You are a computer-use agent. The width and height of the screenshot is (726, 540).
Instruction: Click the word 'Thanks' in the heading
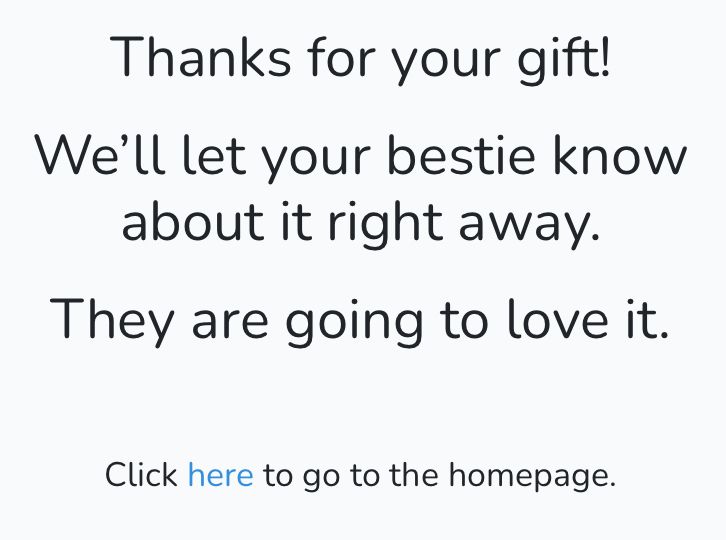coord(200,57)
